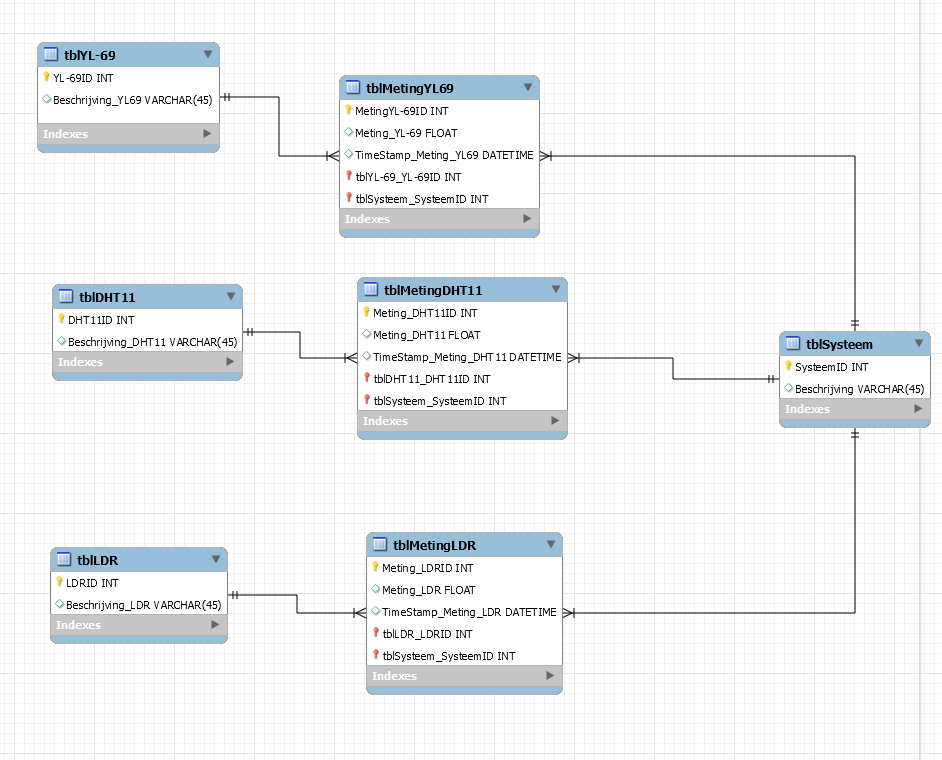
Task: Select the Meting_DHT11ID primary key icon
Action: click(366, 312)
